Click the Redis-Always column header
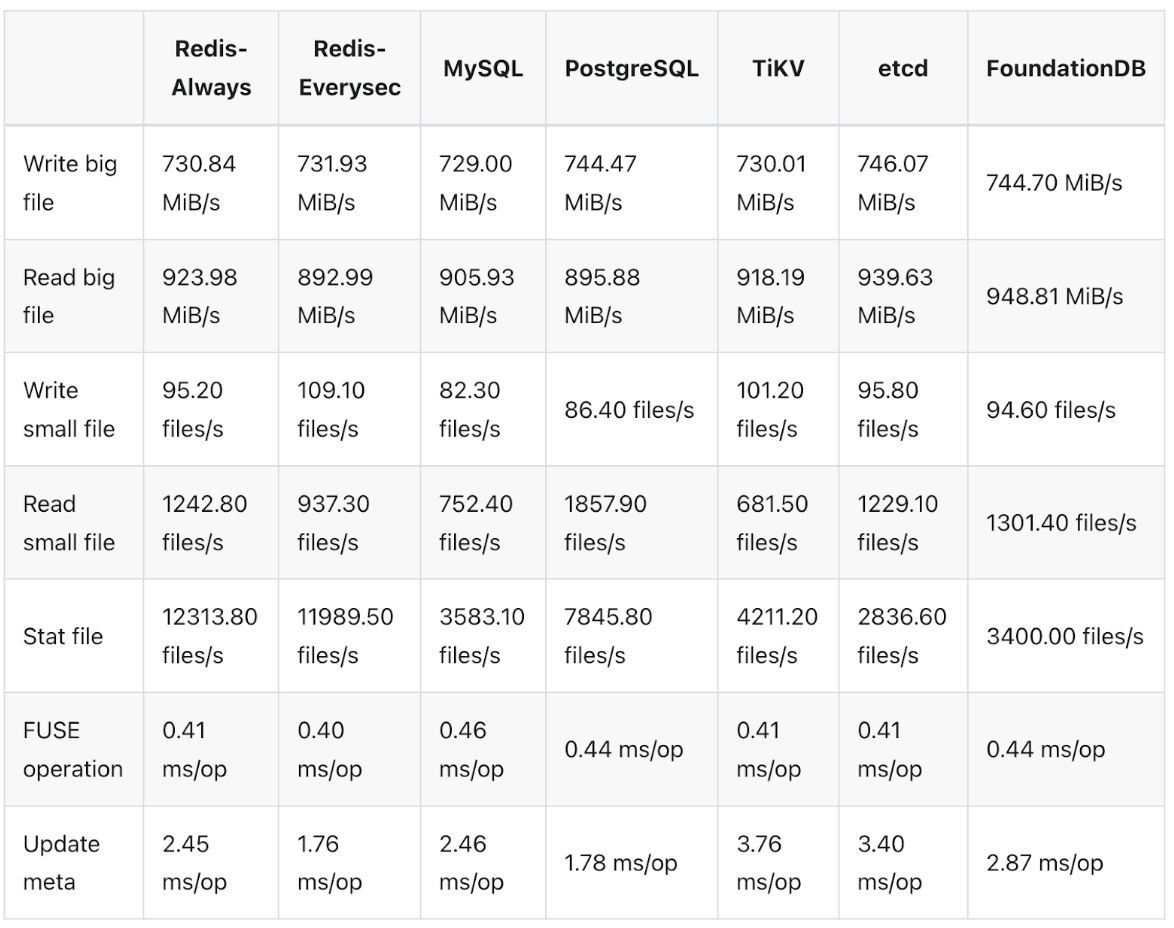 point(211,68)
